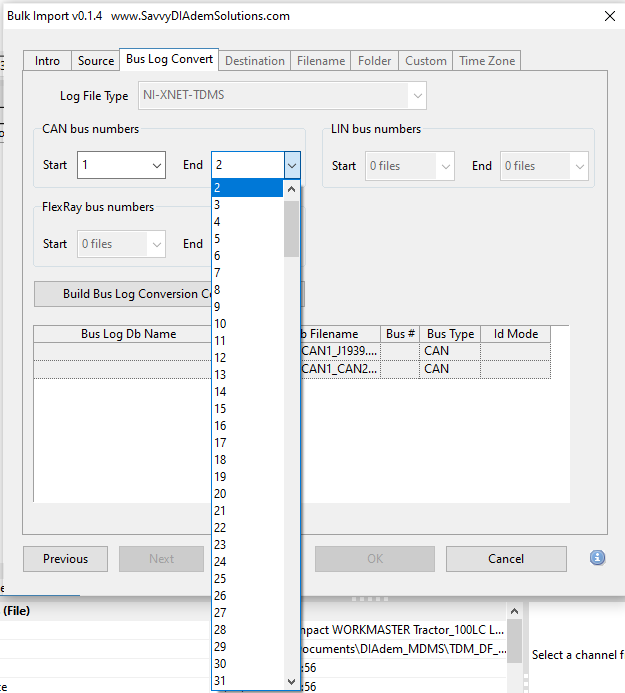Click Build Bus Log Conversion button
Viewport: 625px width, 693px height.
122,294
